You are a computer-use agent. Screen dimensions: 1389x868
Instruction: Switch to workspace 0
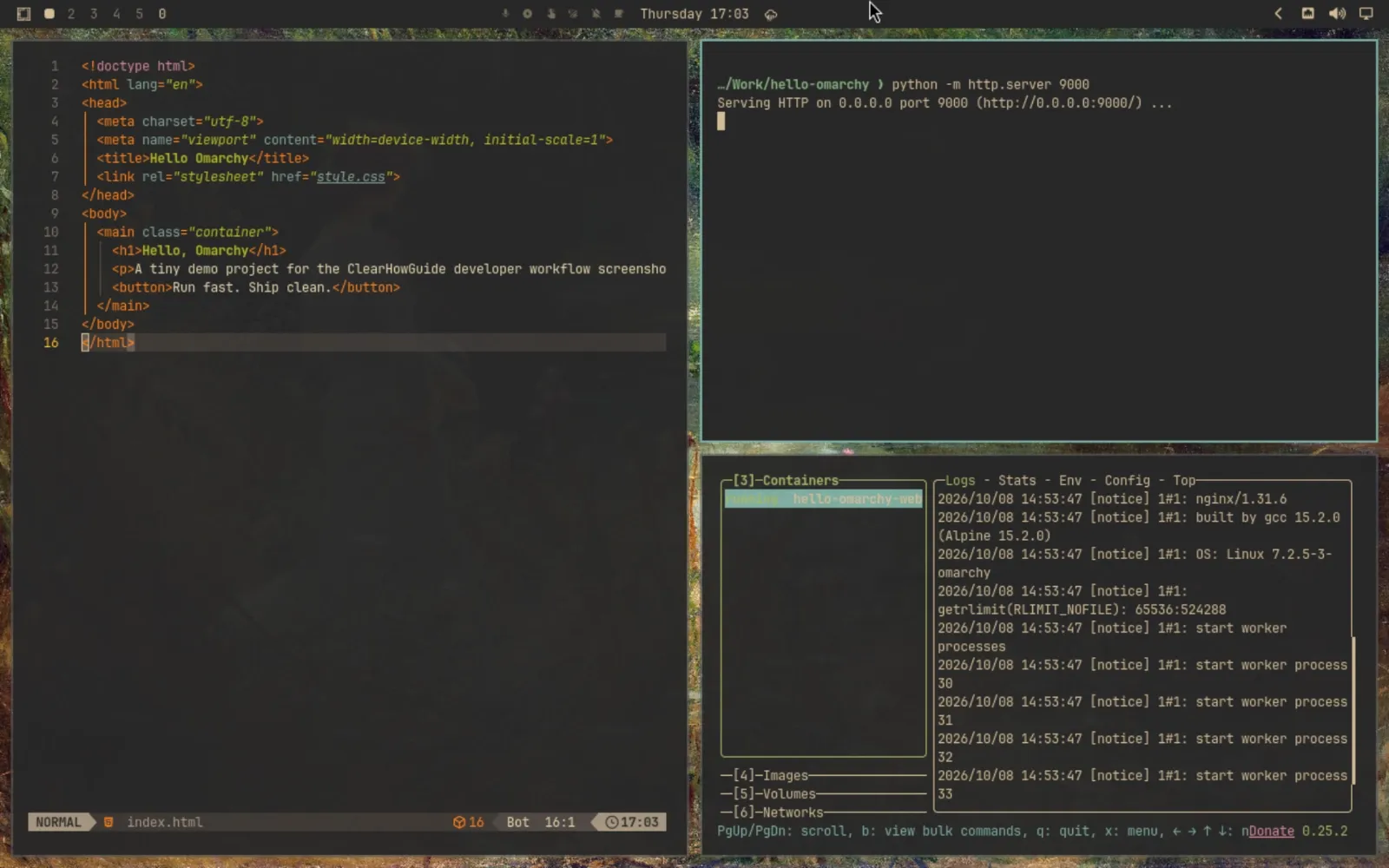click(x=162, y=14)
